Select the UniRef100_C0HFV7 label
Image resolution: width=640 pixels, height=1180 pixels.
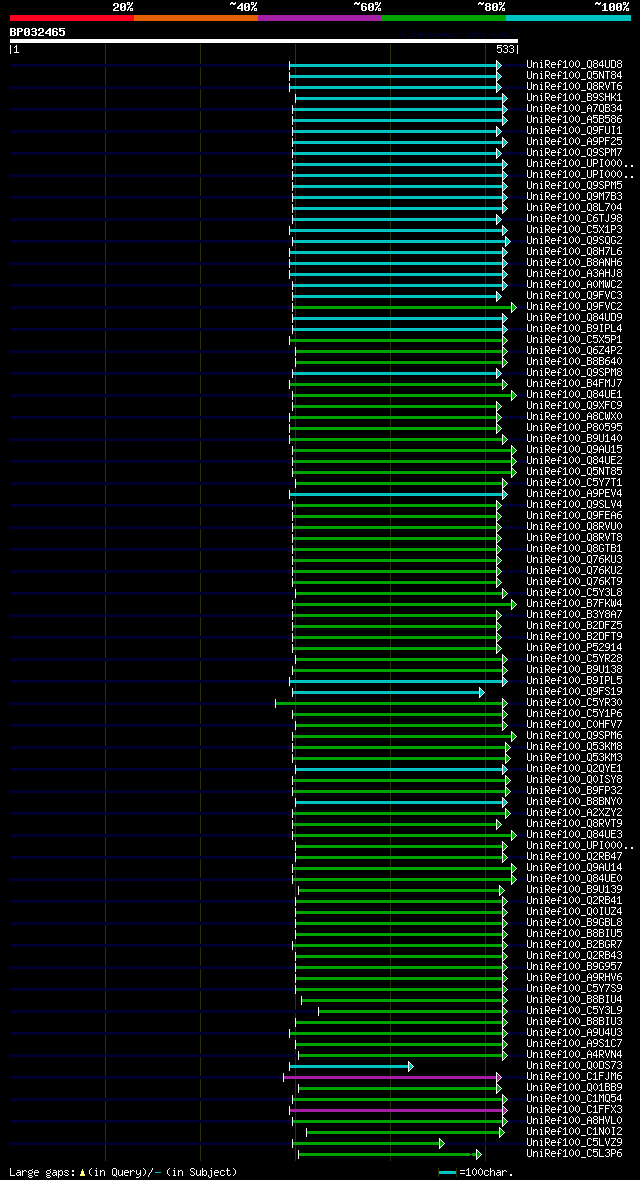pos(574,724)
